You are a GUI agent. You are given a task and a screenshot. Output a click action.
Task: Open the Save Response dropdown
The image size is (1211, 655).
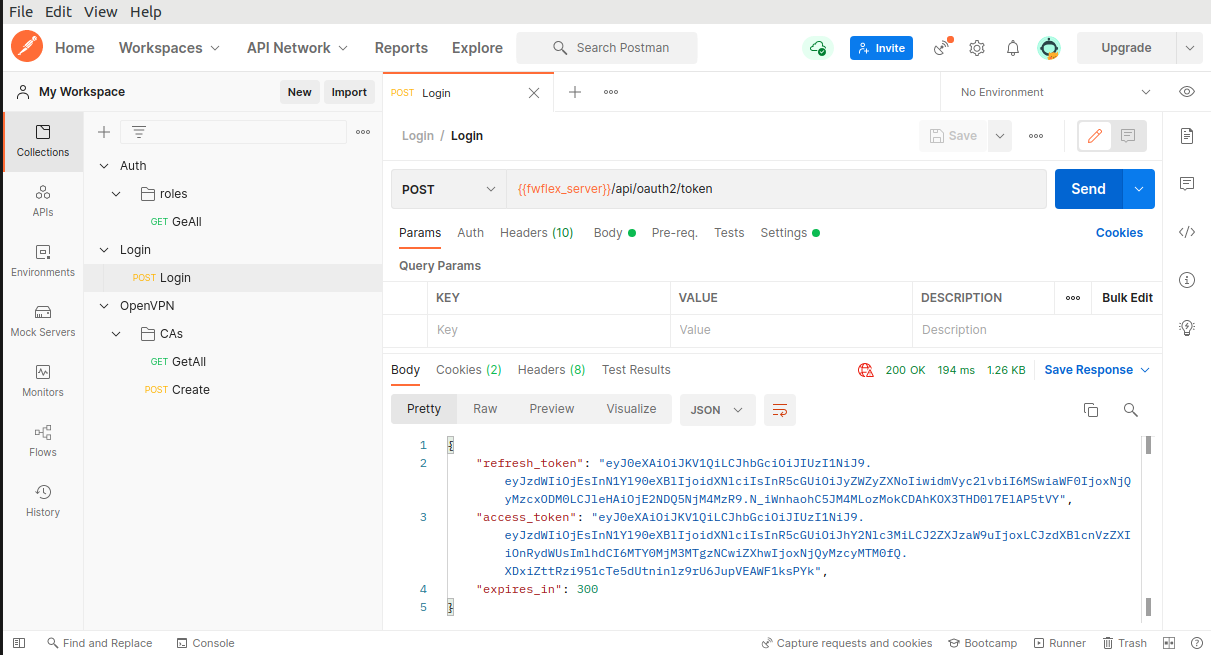[x=1097, y=370]
